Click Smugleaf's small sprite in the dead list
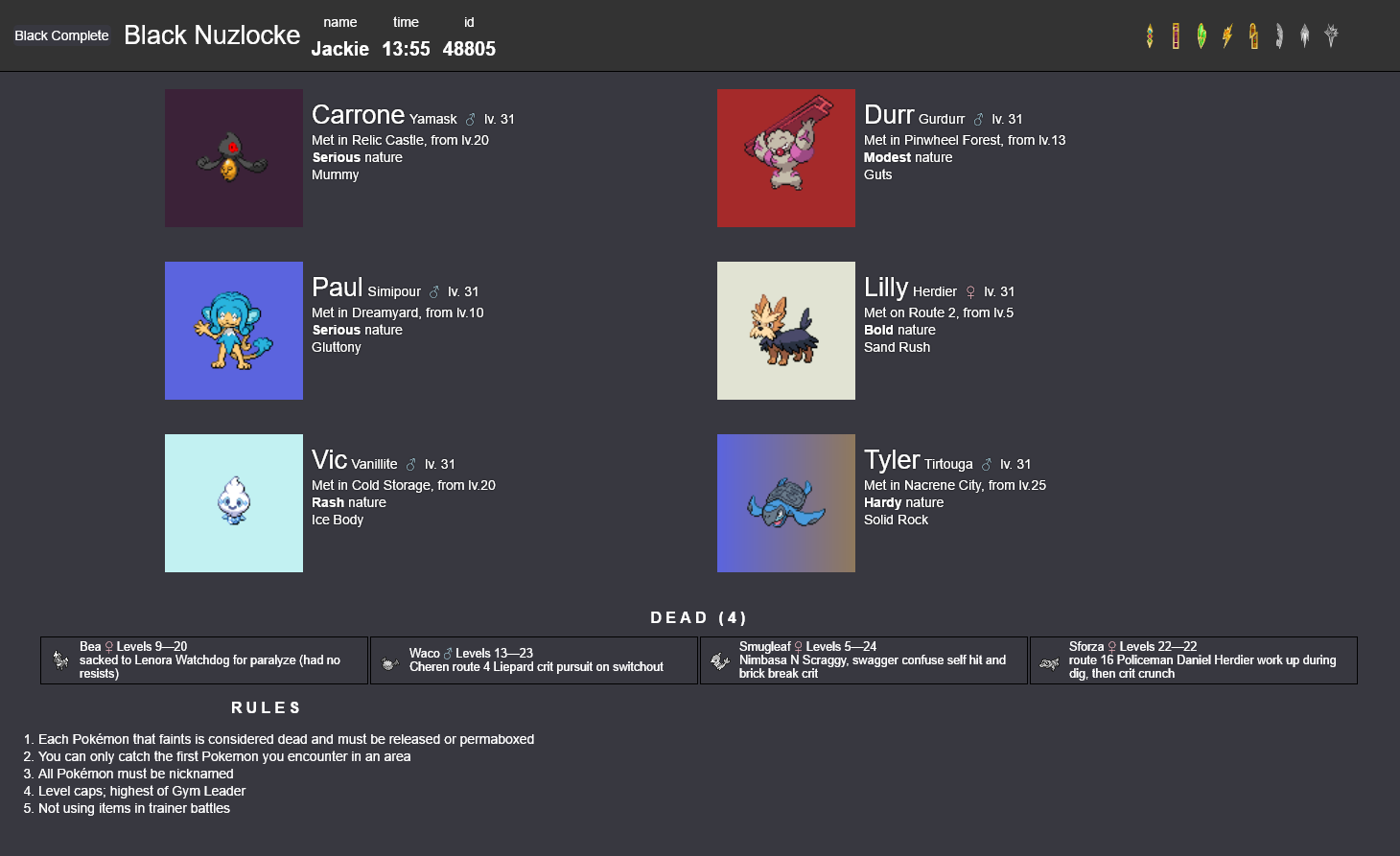 (720, 660)
